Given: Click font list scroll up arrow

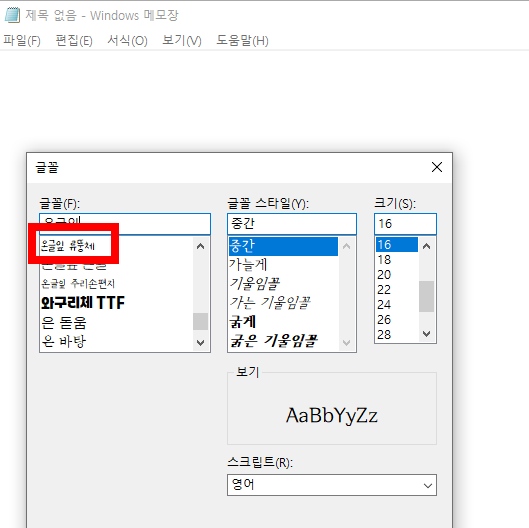Looking at the screenshot, I should (200, 246).
